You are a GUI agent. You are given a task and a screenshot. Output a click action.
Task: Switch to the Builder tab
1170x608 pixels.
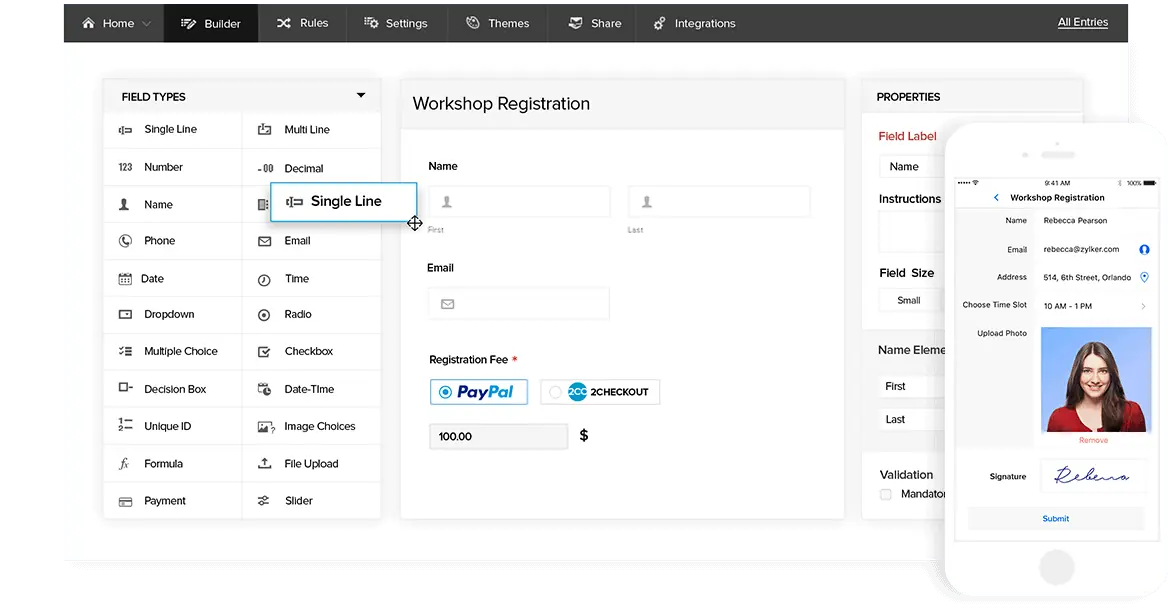(x=210, y=23)
